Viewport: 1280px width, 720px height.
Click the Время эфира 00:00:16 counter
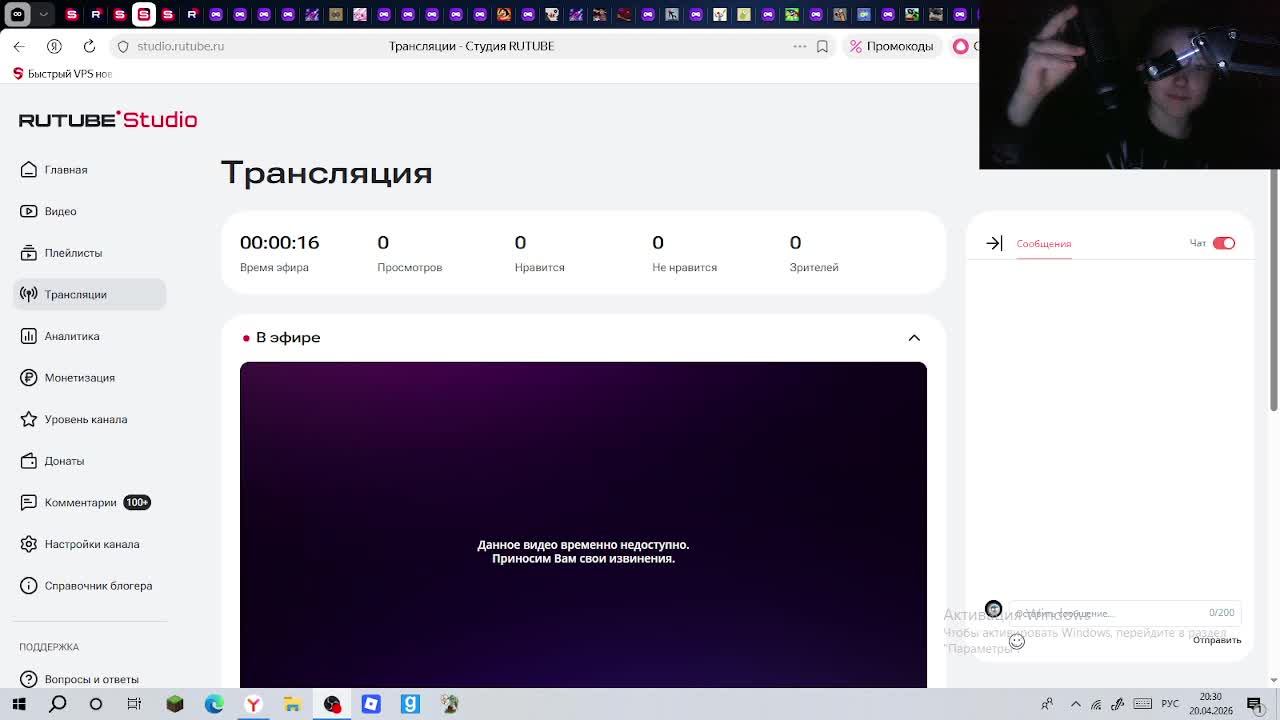click(280, 243)
